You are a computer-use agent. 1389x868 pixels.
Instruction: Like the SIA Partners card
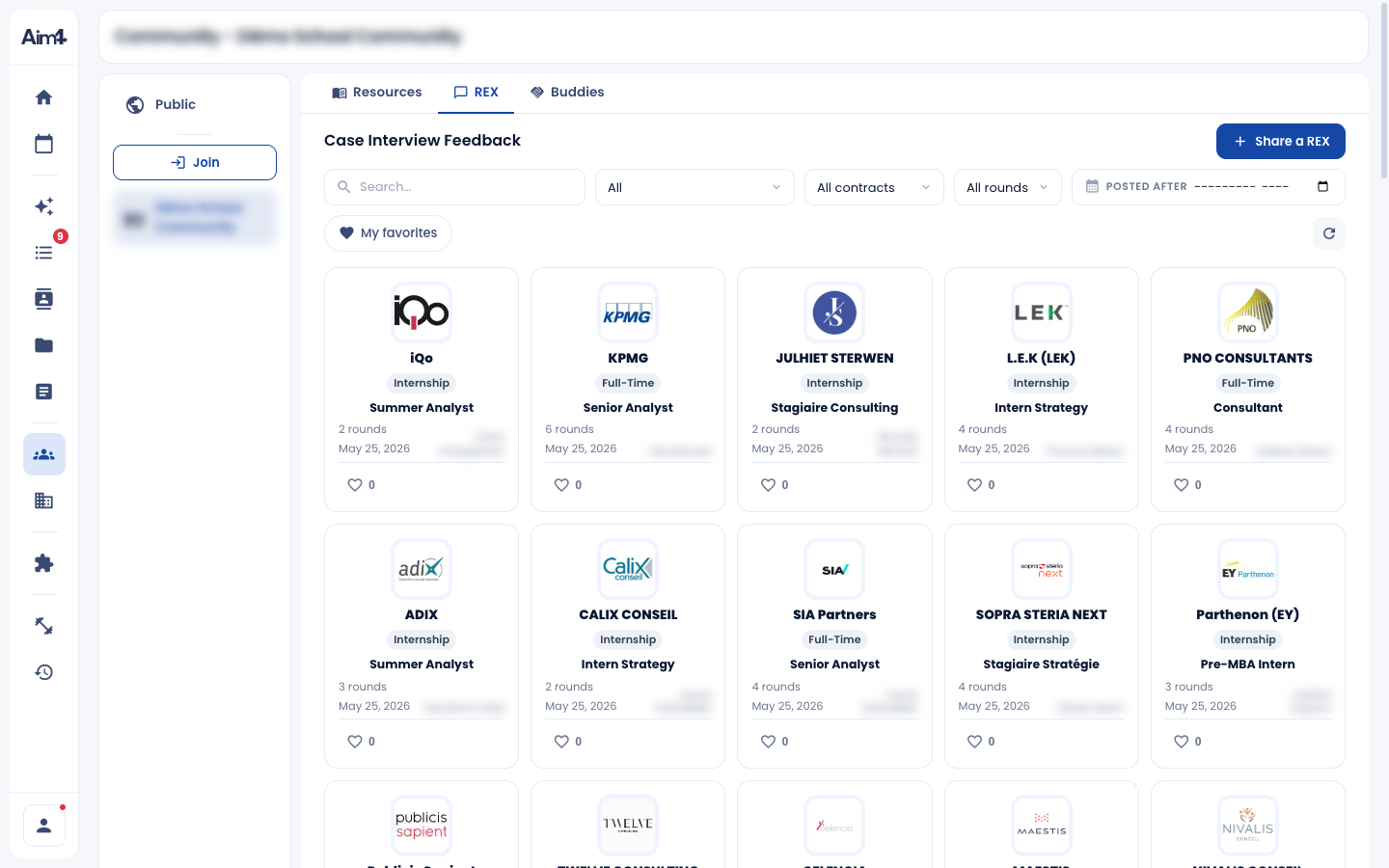click(x=768, y=742)
